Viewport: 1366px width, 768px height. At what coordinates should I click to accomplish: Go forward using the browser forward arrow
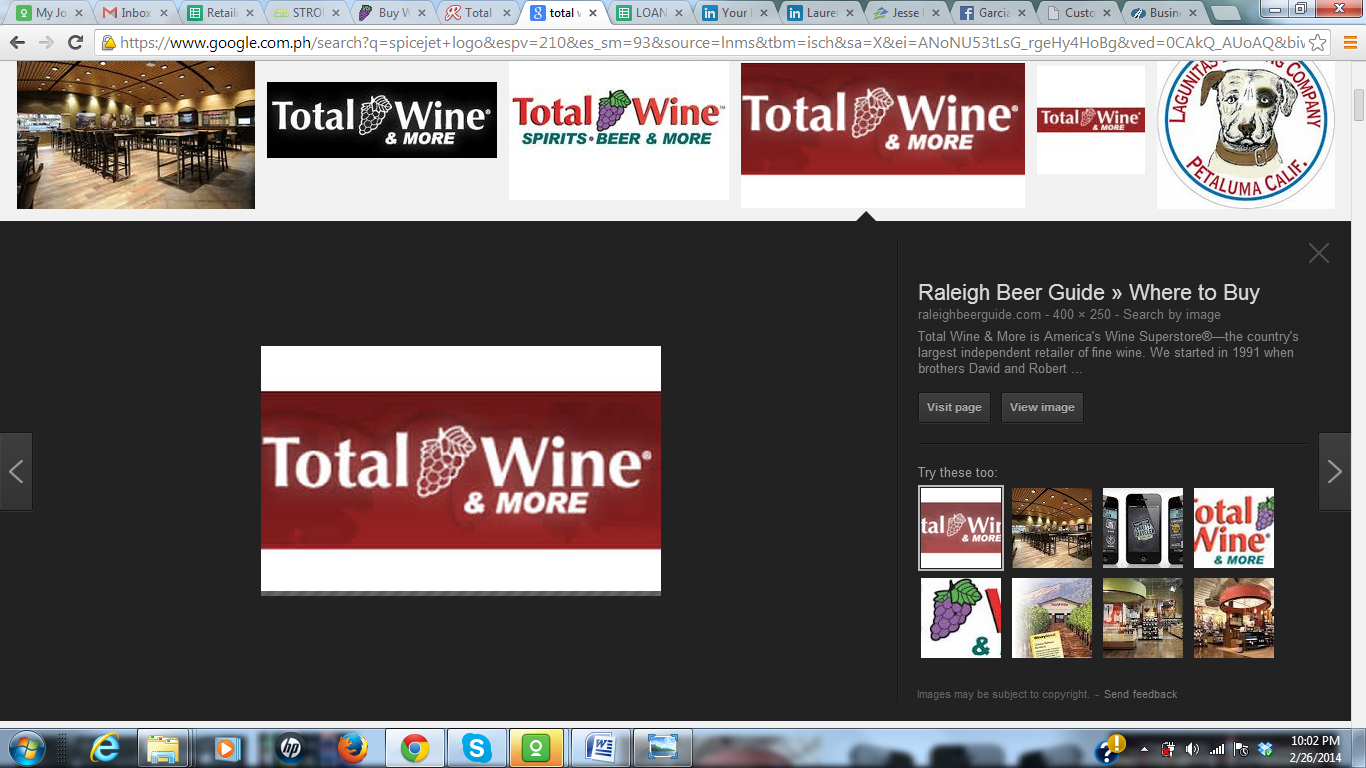pyautogui.click(x=46, y=43)
